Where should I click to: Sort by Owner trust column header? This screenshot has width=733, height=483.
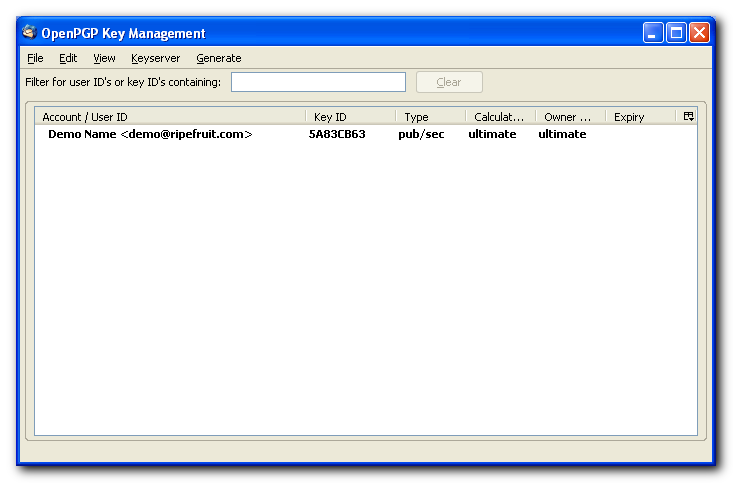570,117
